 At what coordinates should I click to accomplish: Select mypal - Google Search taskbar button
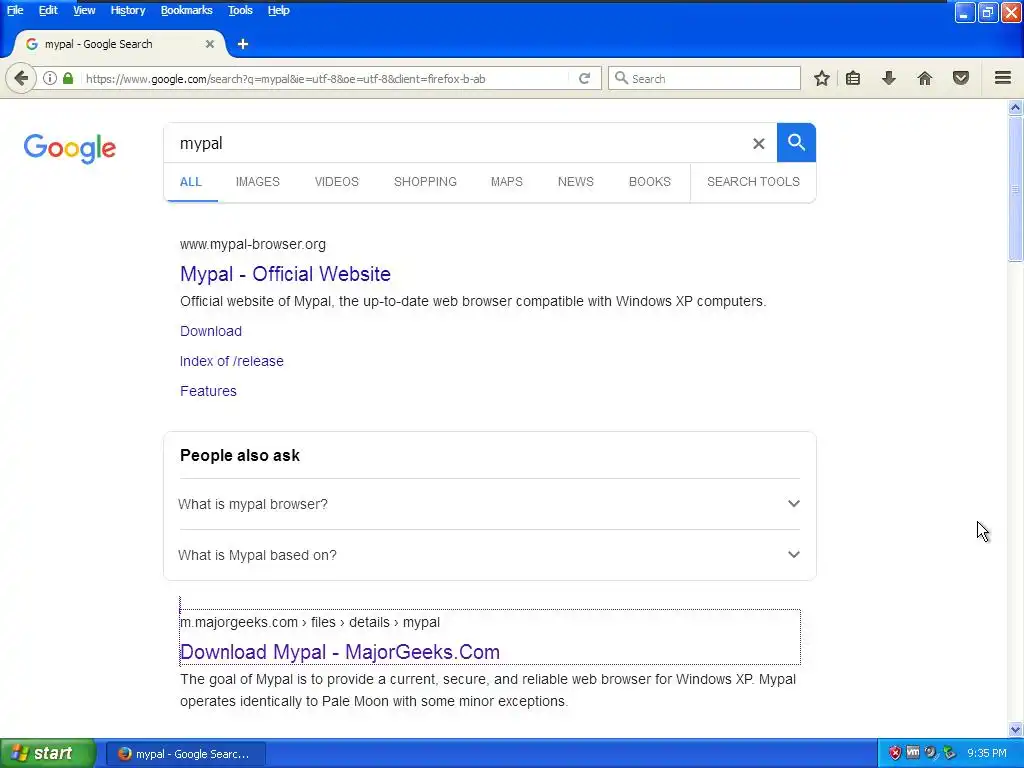click(x=185, y=754)
